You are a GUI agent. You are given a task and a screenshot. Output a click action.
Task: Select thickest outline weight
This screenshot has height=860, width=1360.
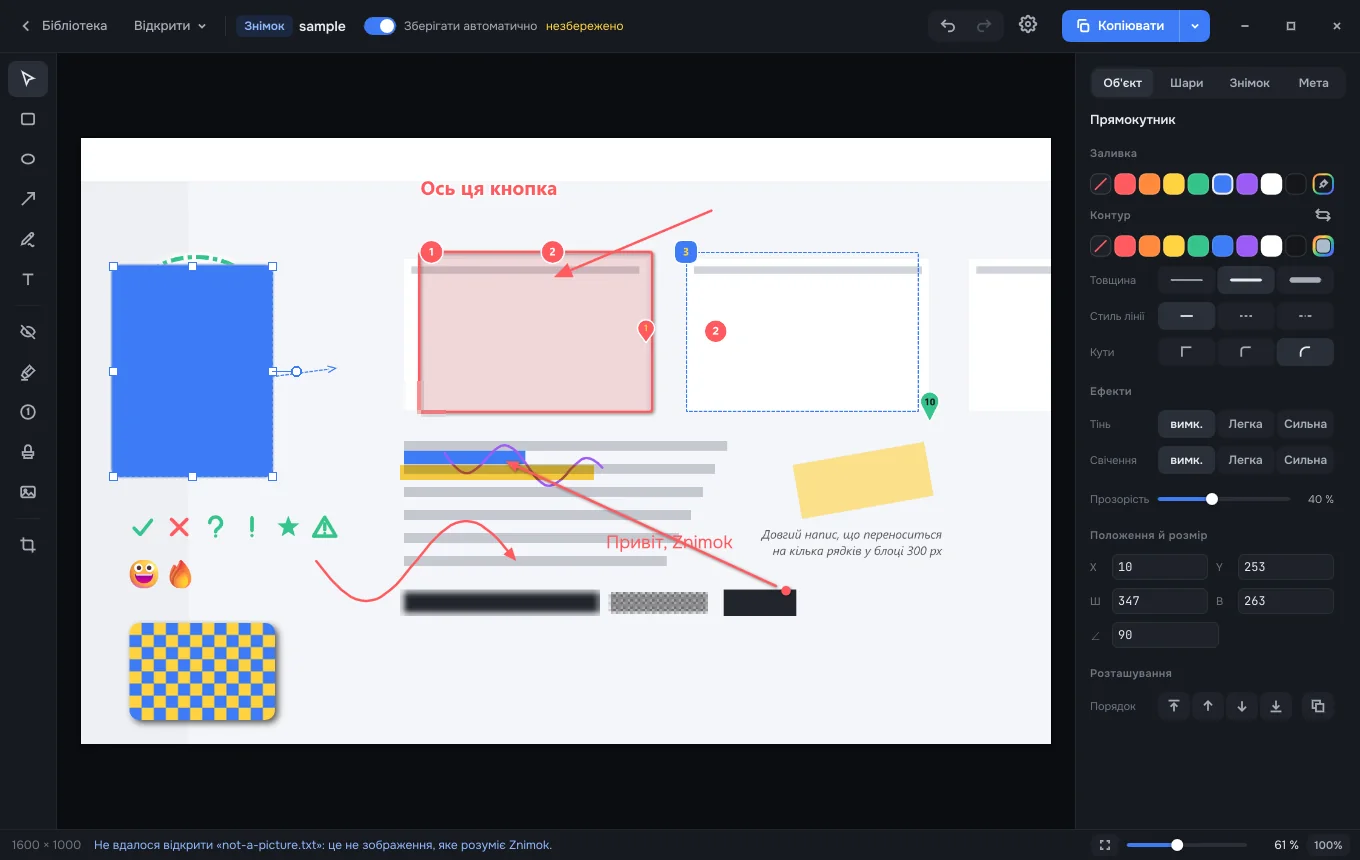click(1305, 280)
